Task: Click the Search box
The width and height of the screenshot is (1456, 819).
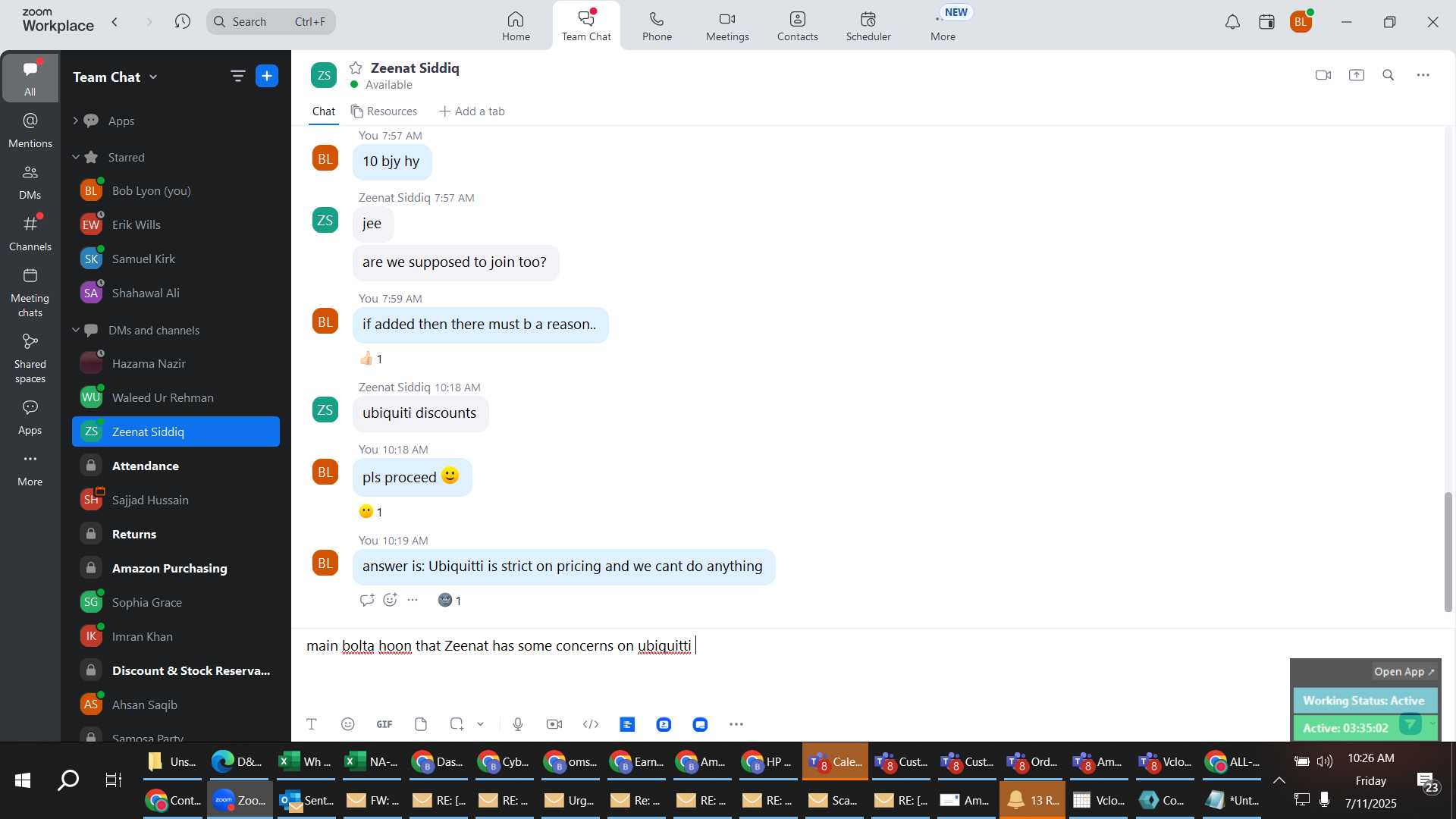Action: [271, 21]
